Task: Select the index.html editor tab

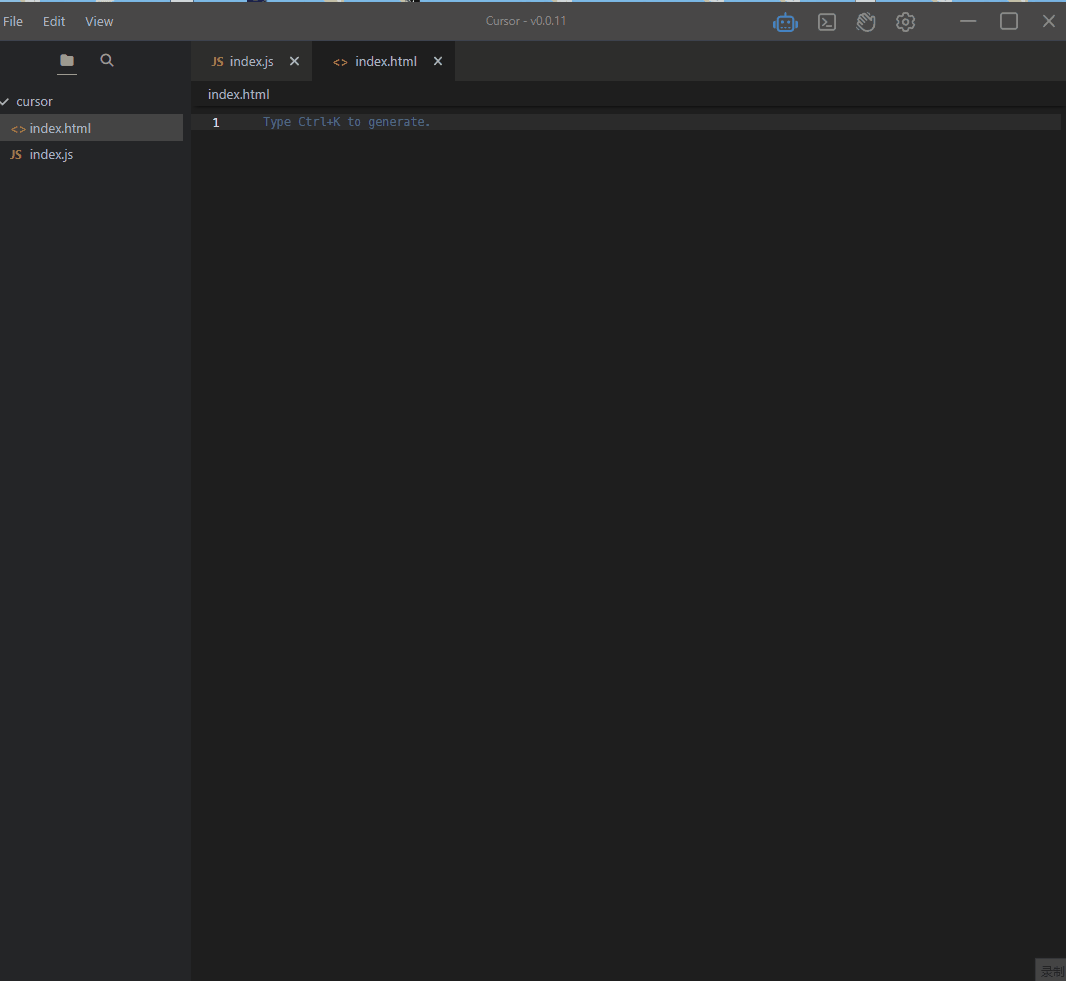Action: pyautogui.click(x=385, y=62)
